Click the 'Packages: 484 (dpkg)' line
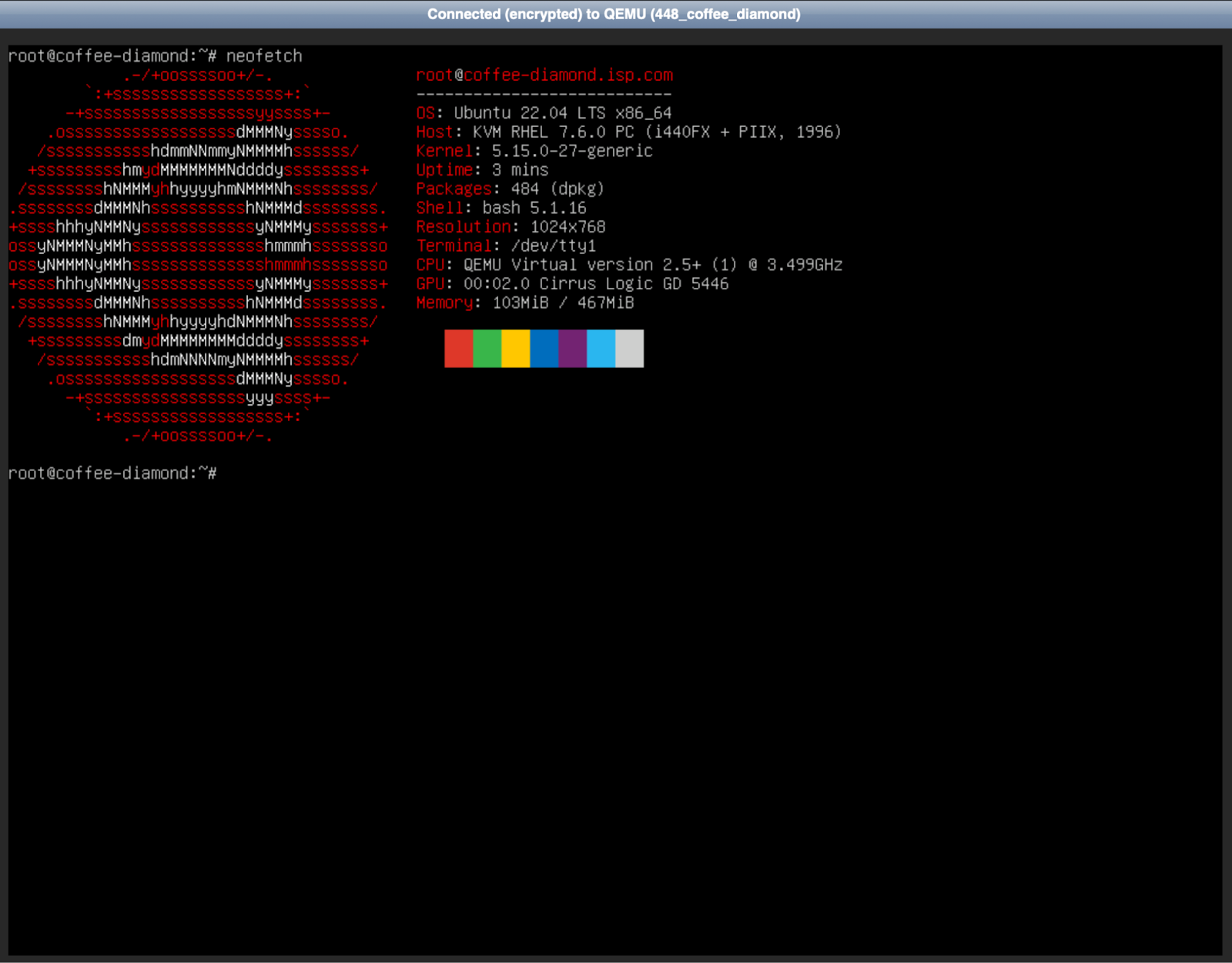 (x=511, y=189)
